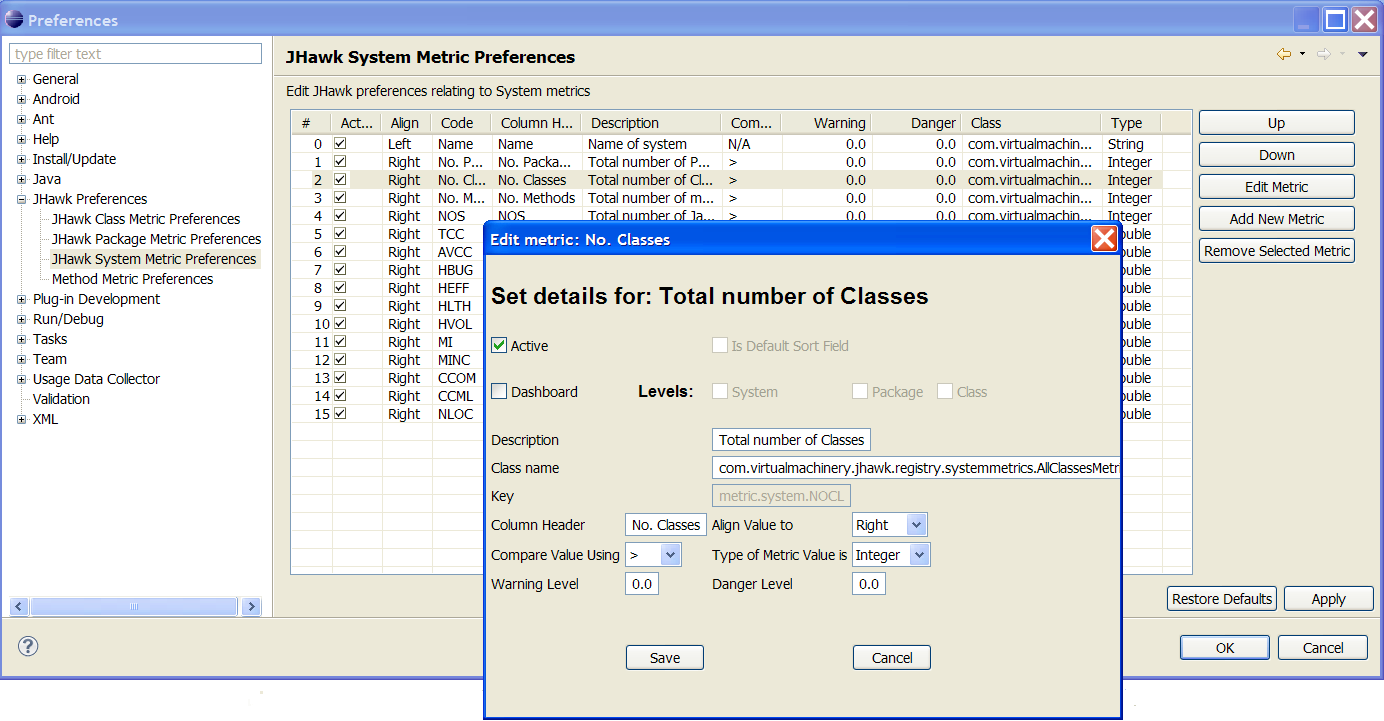Viewport: 1384px width, 721px height.
Task: Toggle the Active checkbox in Edit metric dialog
Action: tap(499, 345)
